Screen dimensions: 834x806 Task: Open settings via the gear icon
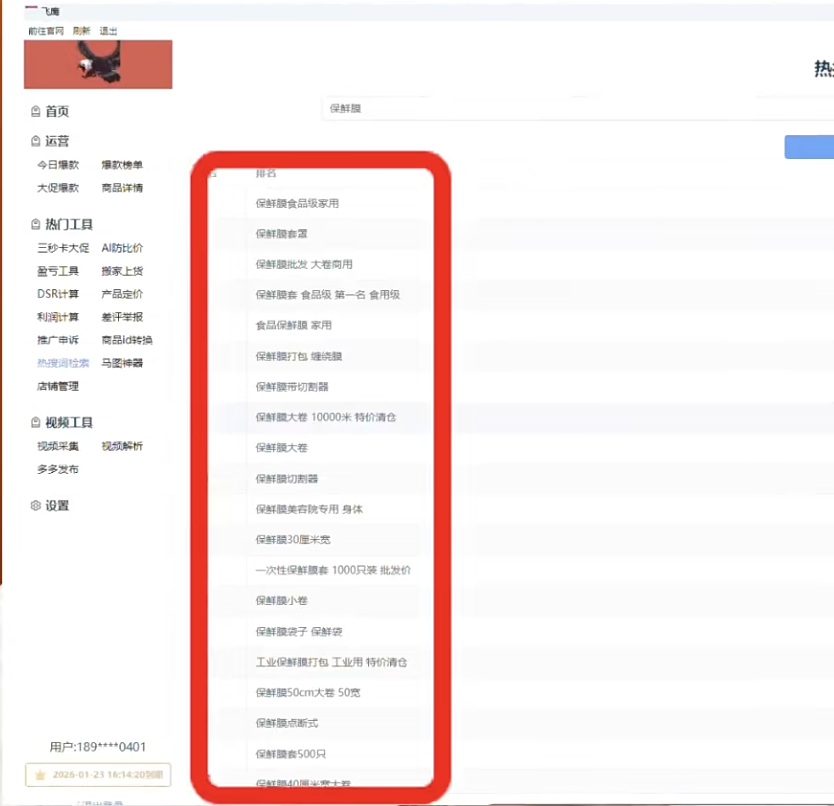[36, 505]
